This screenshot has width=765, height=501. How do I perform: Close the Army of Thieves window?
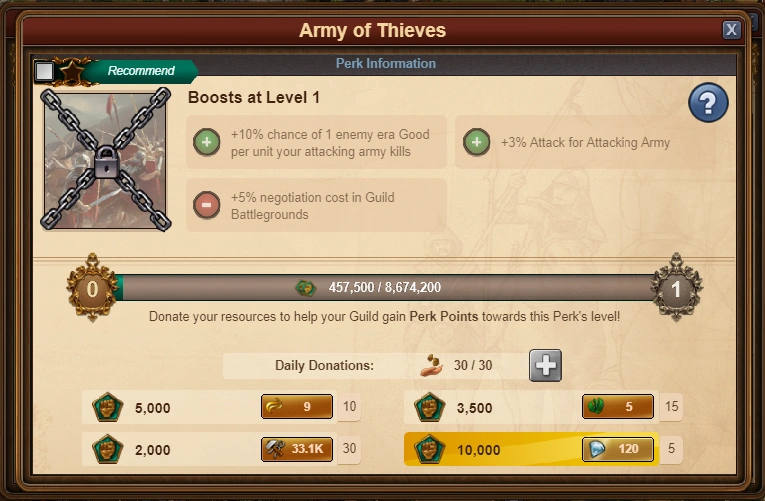pos(731,30)
